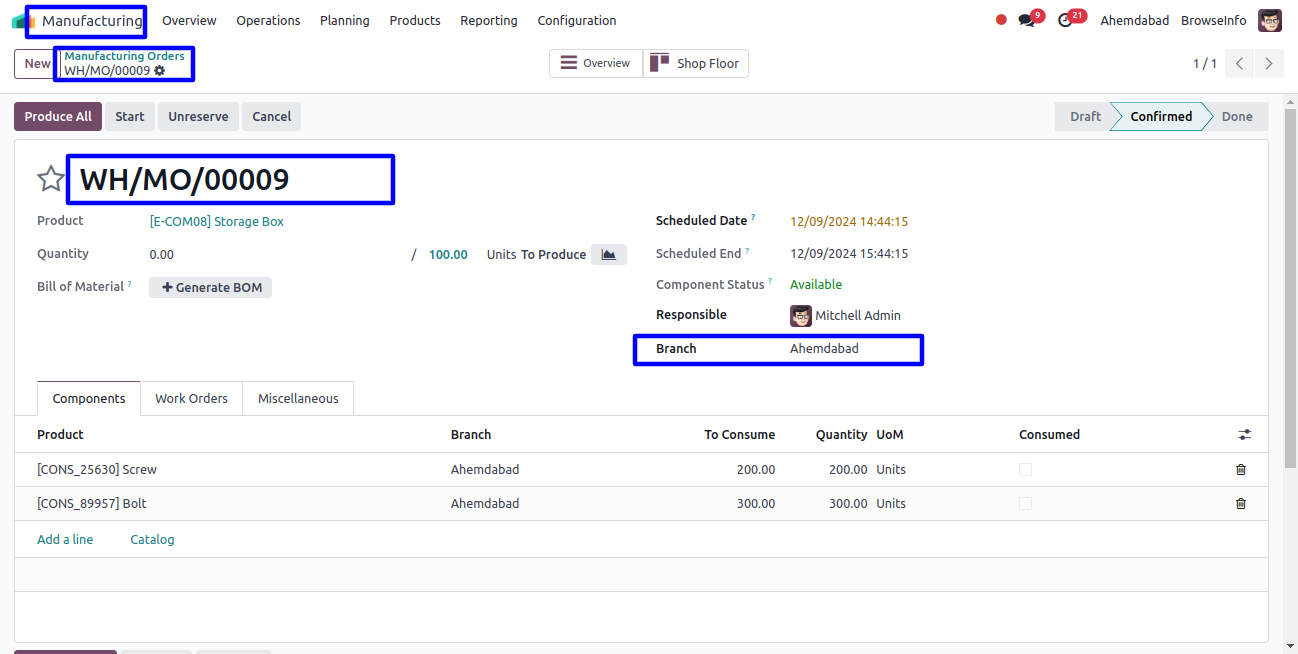This screenshot has width=1298, height=654.
Task: Check the Consumed box for Bolt
Action: click(1025, 504)
